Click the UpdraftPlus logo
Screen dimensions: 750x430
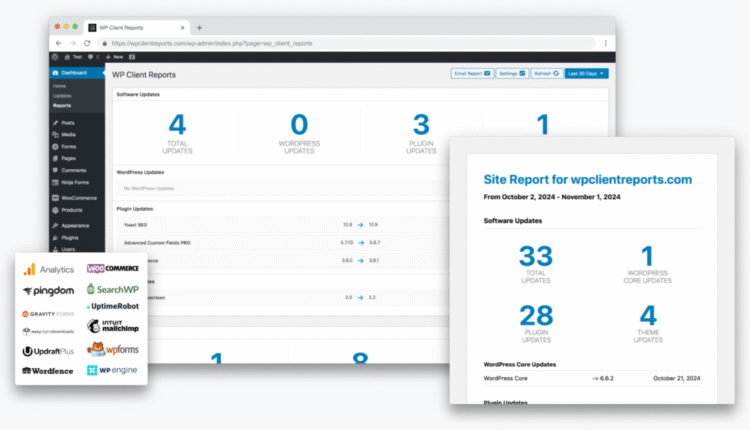tap(48, 352)
